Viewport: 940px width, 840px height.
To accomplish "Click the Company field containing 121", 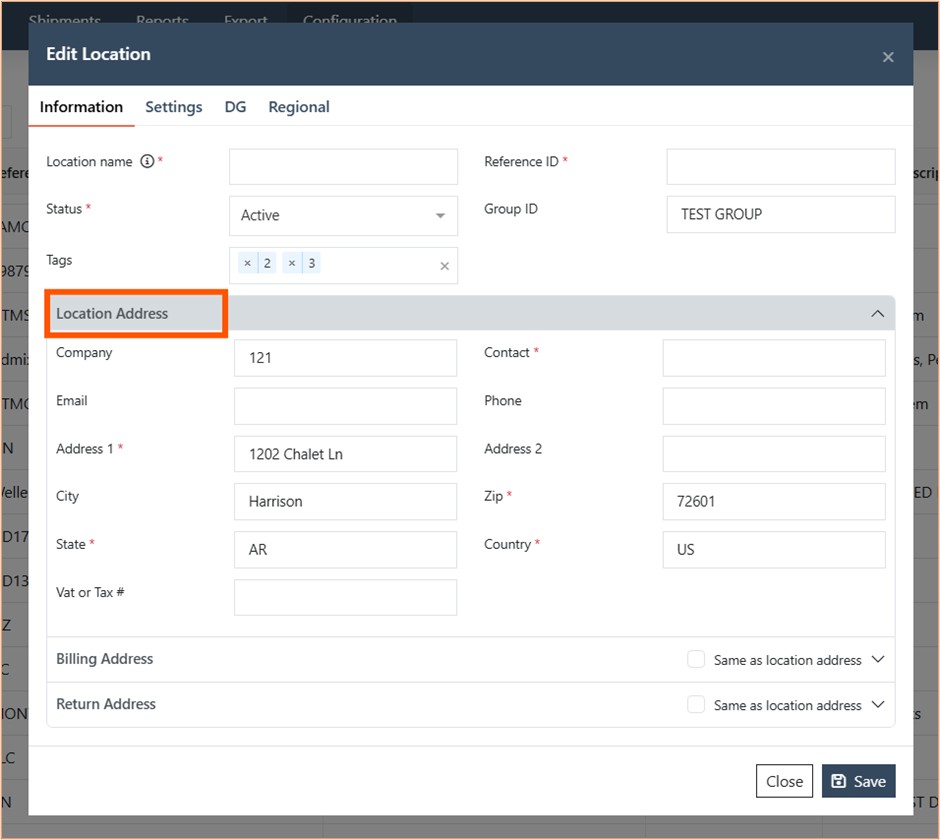I will coord(345,358).
